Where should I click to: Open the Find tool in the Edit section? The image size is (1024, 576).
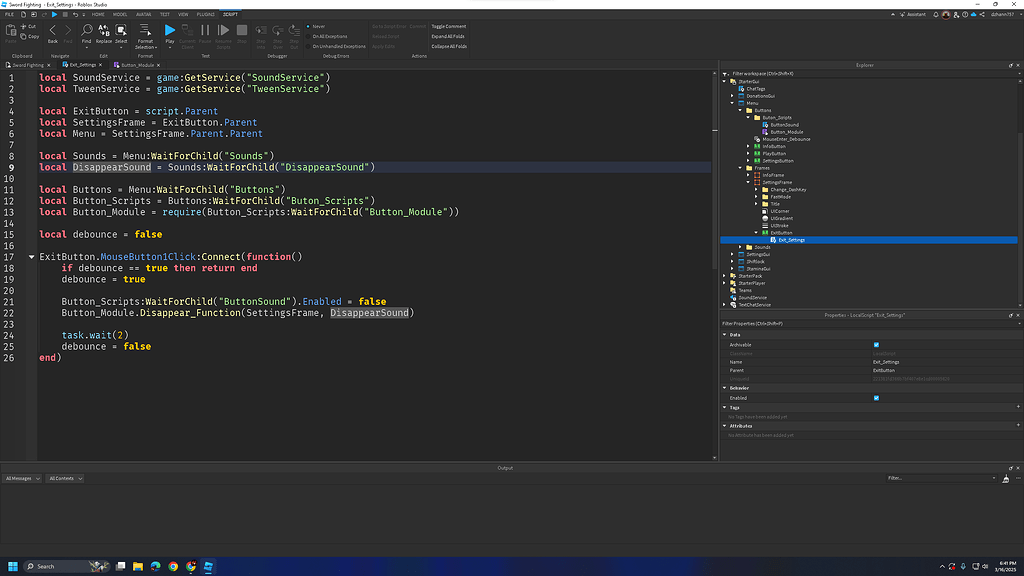(x=87, y=30)
